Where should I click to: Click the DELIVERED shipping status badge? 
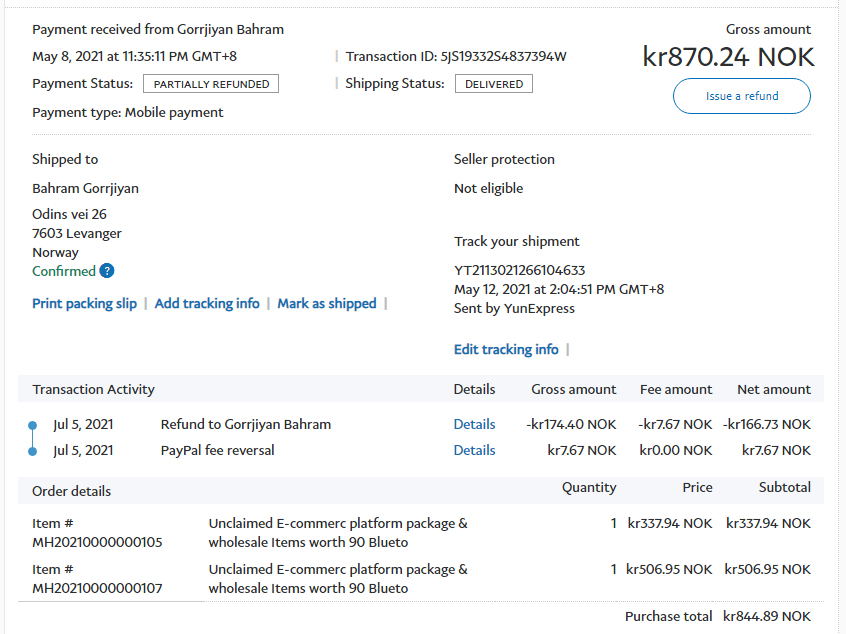point(494,84)
